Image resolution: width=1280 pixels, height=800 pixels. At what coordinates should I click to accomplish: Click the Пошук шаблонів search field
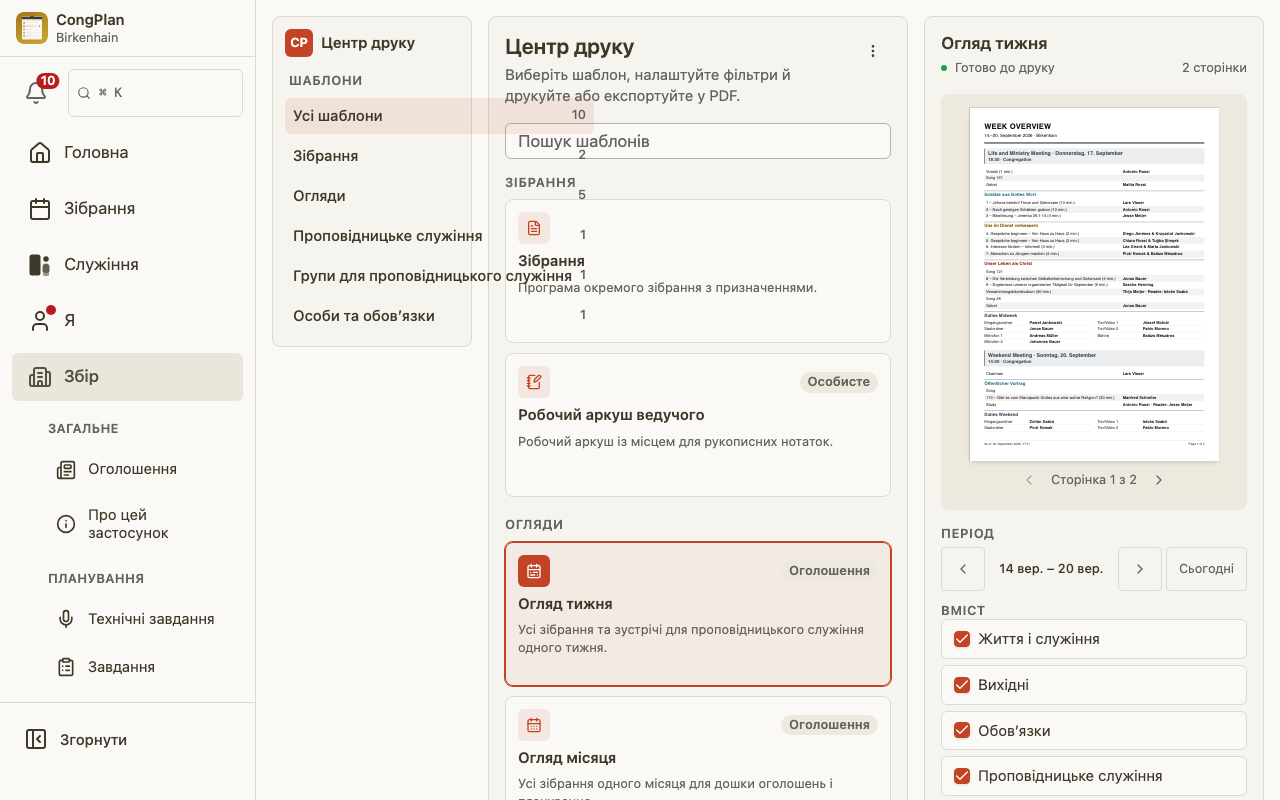[698, 141]
